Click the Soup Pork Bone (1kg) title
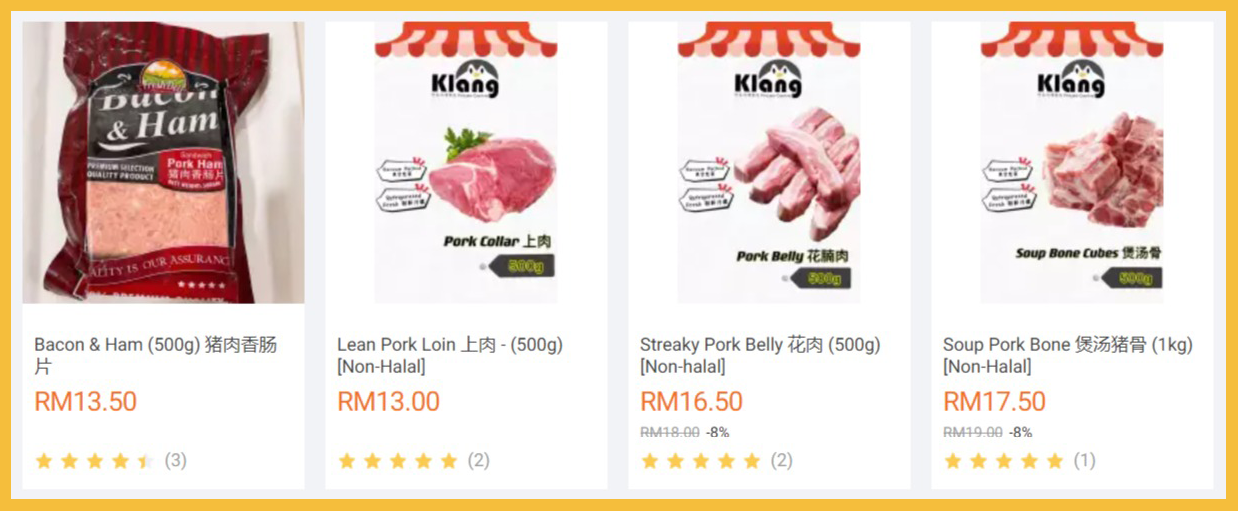 click(x=1067, y=356)
